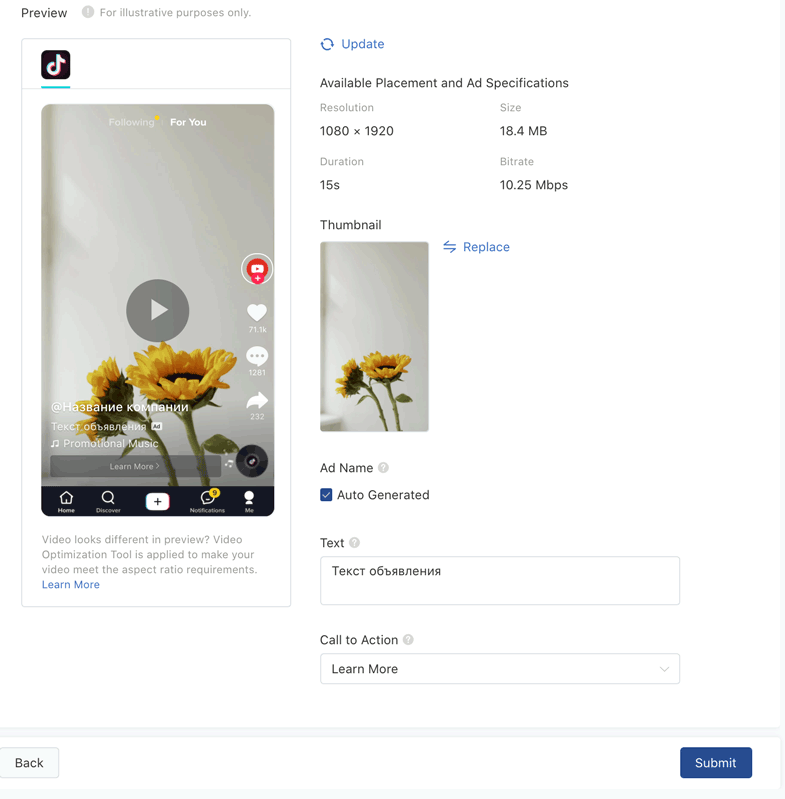Switch to the For You tab
This screenshot has height=799, width=785.
click(188, 122)
